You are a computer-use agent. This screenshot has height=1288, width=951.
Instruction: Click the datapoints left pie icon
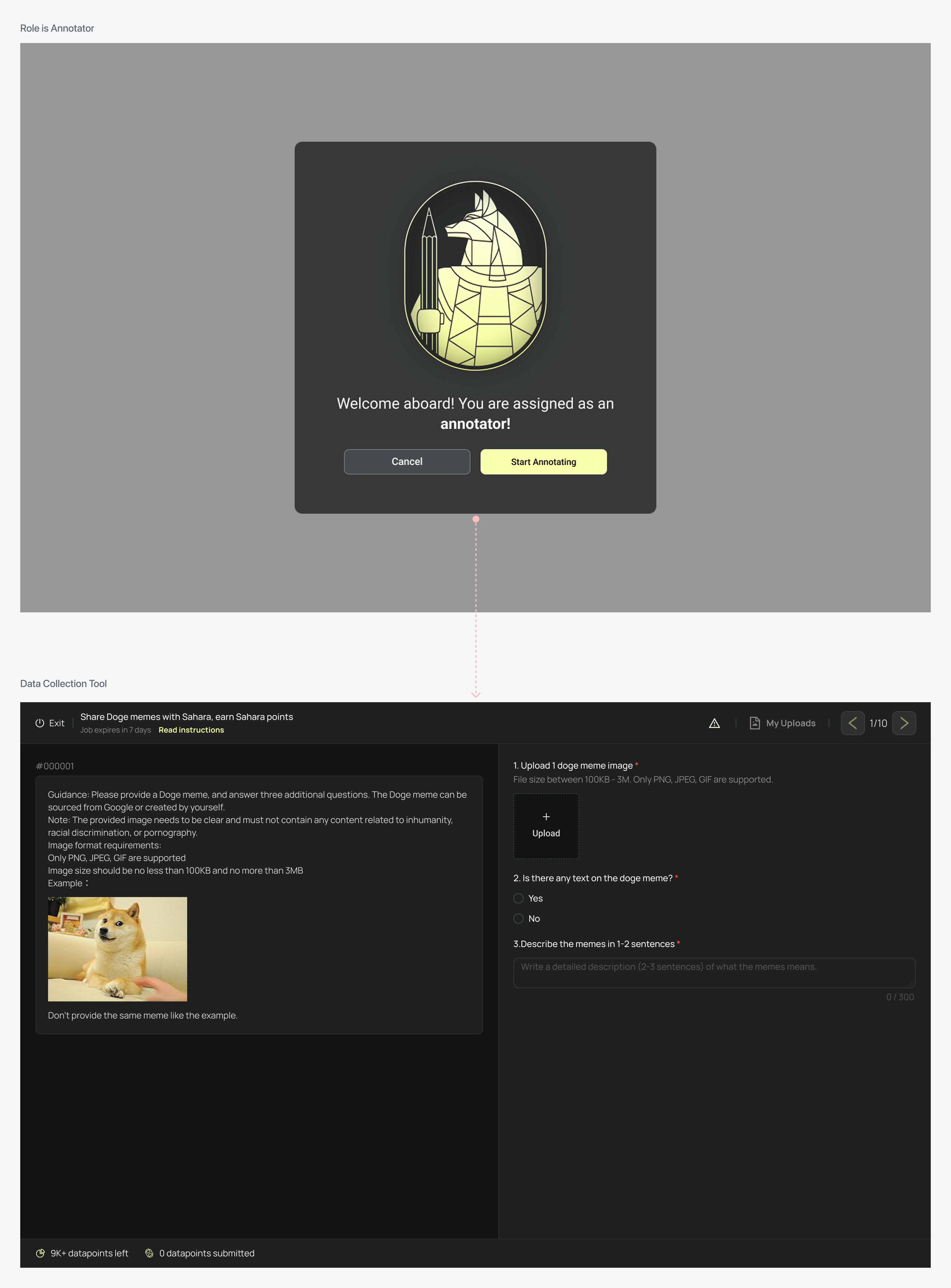coord(40,1253)
